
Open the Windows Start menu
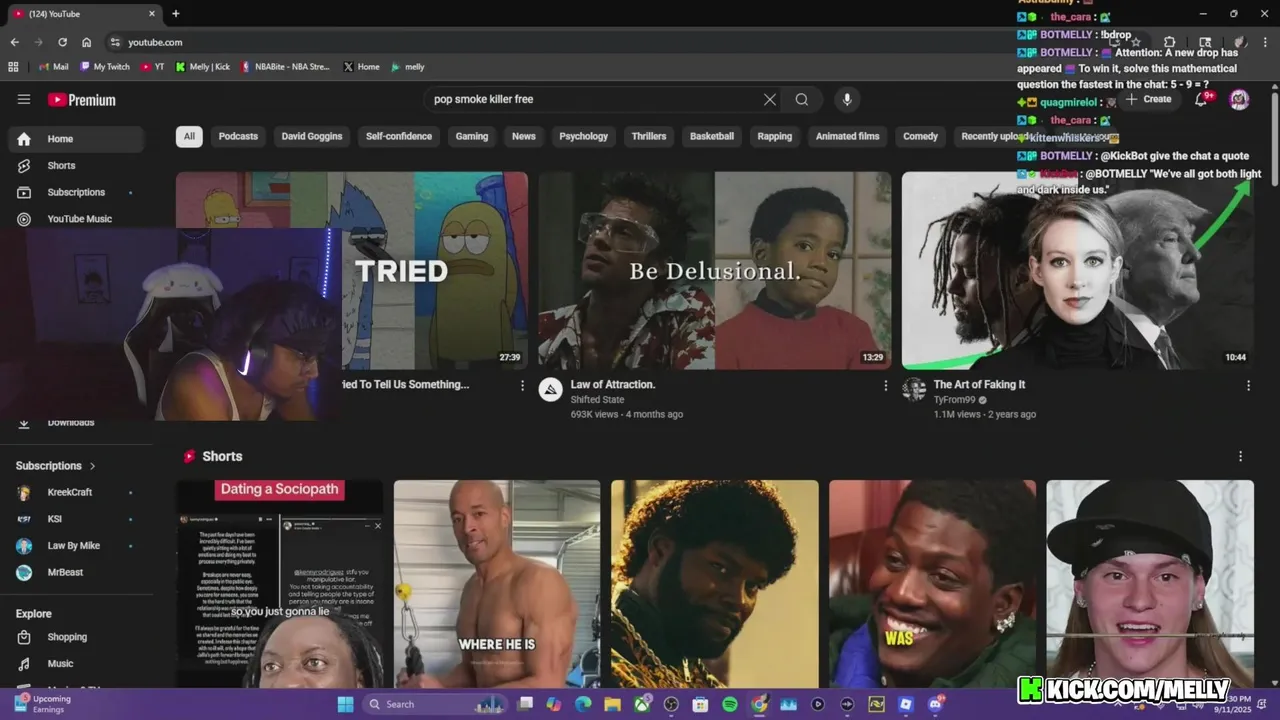click(345, 704)
